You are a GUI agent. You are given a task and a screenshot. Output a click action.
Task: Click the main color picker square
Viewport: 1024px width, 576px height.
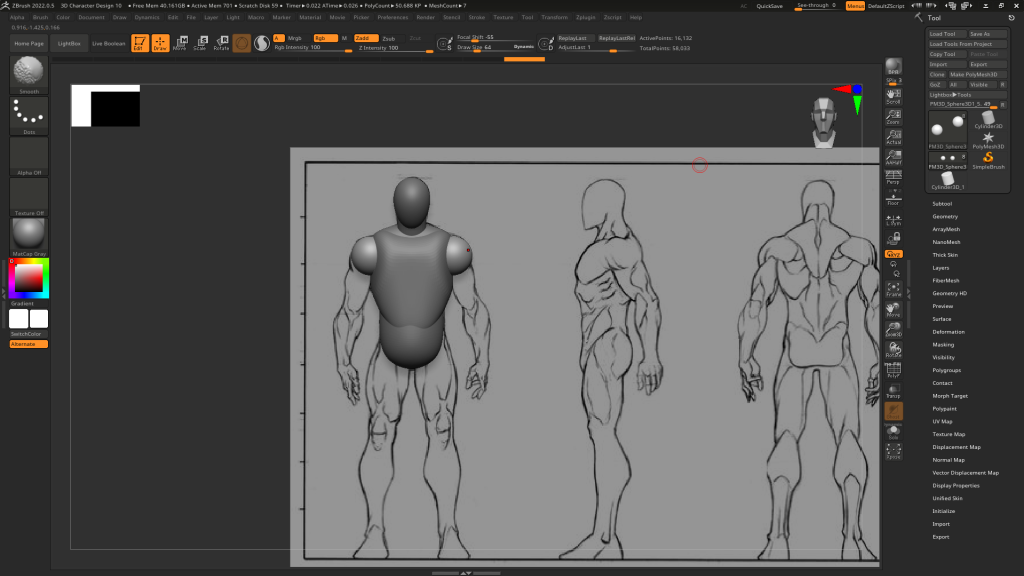[29, 278]
